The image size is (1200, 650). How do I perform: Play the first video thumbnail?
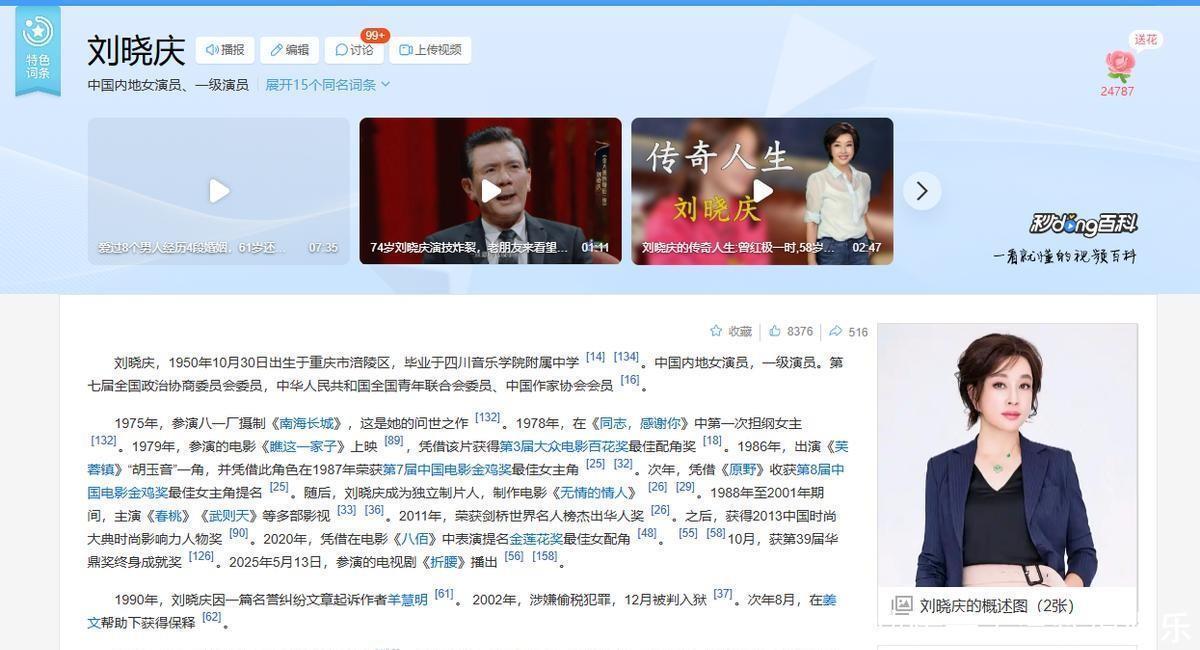point(219,191)
